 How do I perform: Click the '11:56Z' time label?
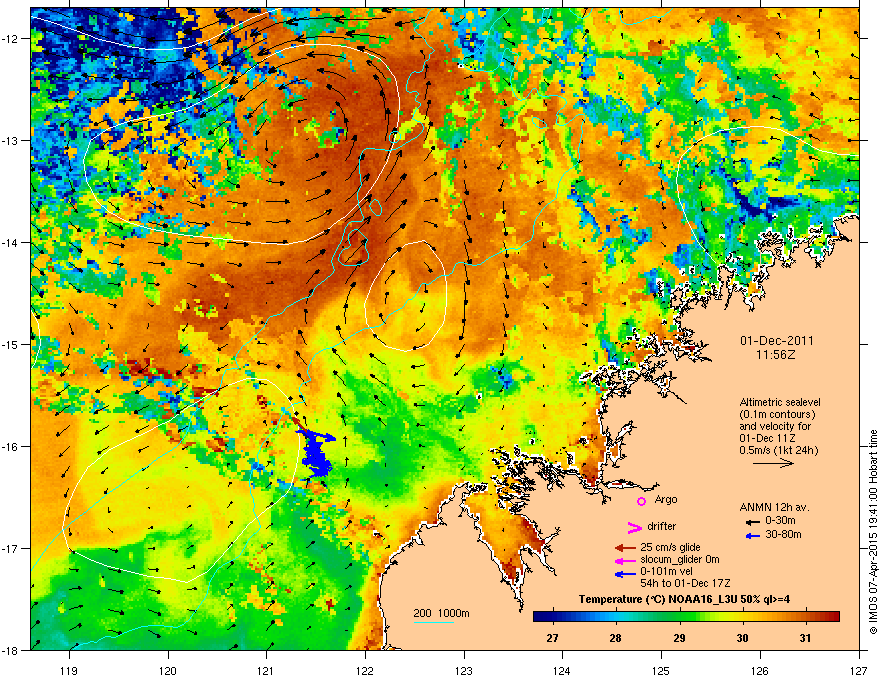(776, 355)
